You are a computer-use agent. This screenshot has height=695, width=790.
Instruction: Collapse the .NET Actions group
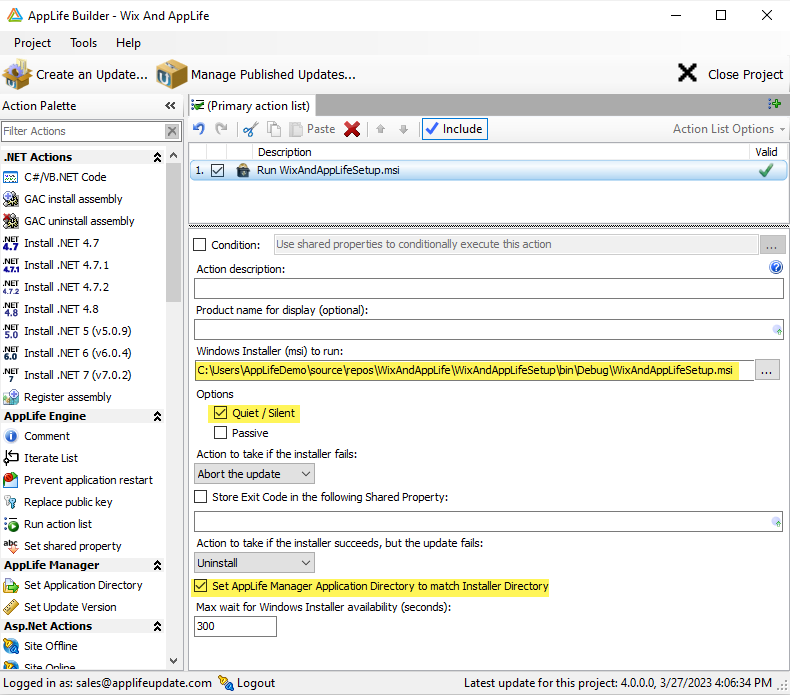pos(158,157)
